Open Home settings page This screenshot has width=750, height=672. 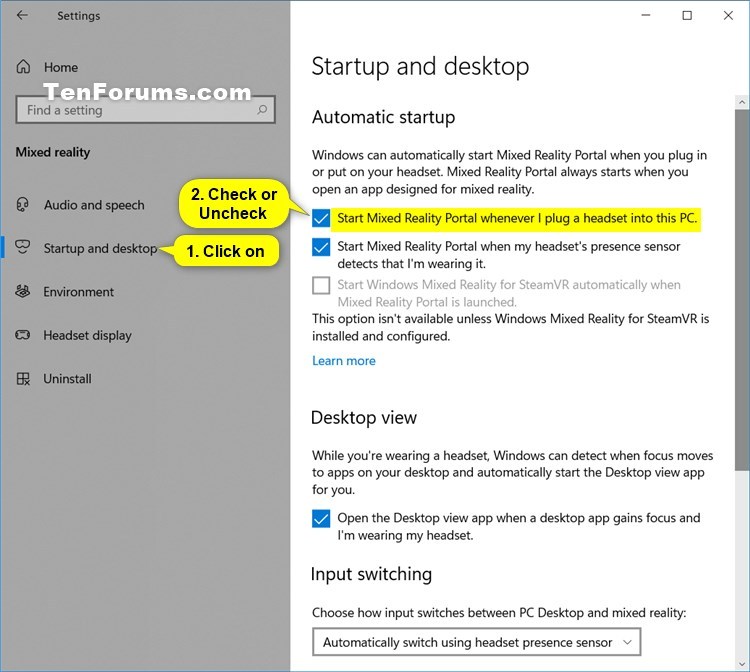pyautogui.click(x=61, y=67)
